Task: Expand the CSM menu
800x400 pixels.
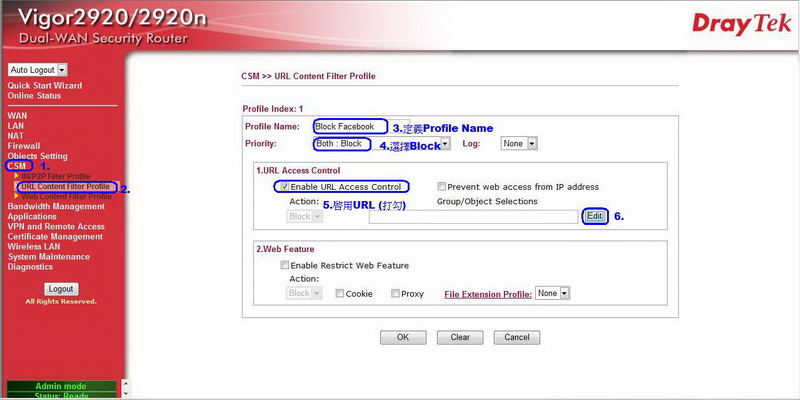Action: click(17, 166)
